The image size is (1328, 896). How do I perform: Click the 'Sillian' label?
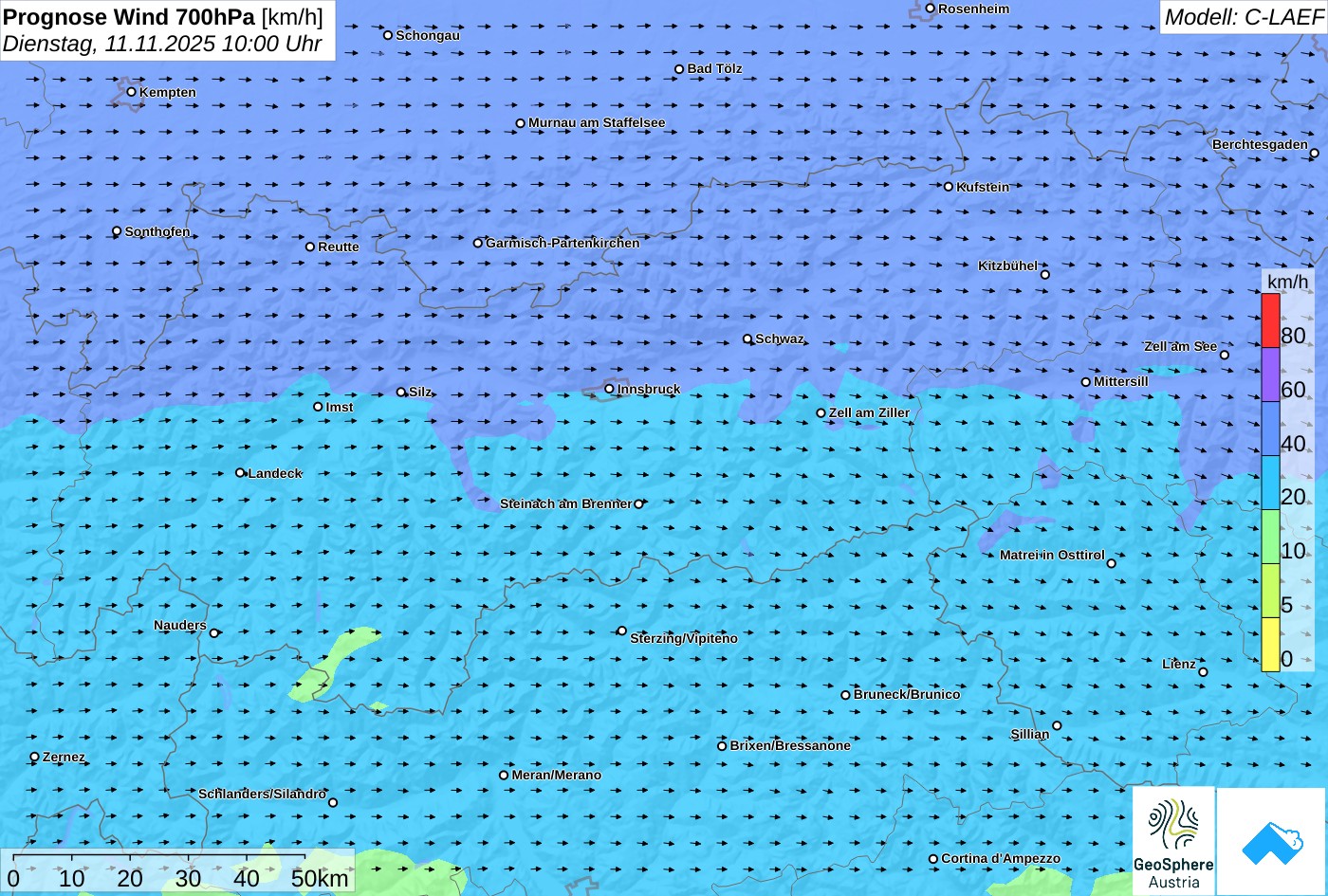pyautogui.click(x=1030, y=734)
